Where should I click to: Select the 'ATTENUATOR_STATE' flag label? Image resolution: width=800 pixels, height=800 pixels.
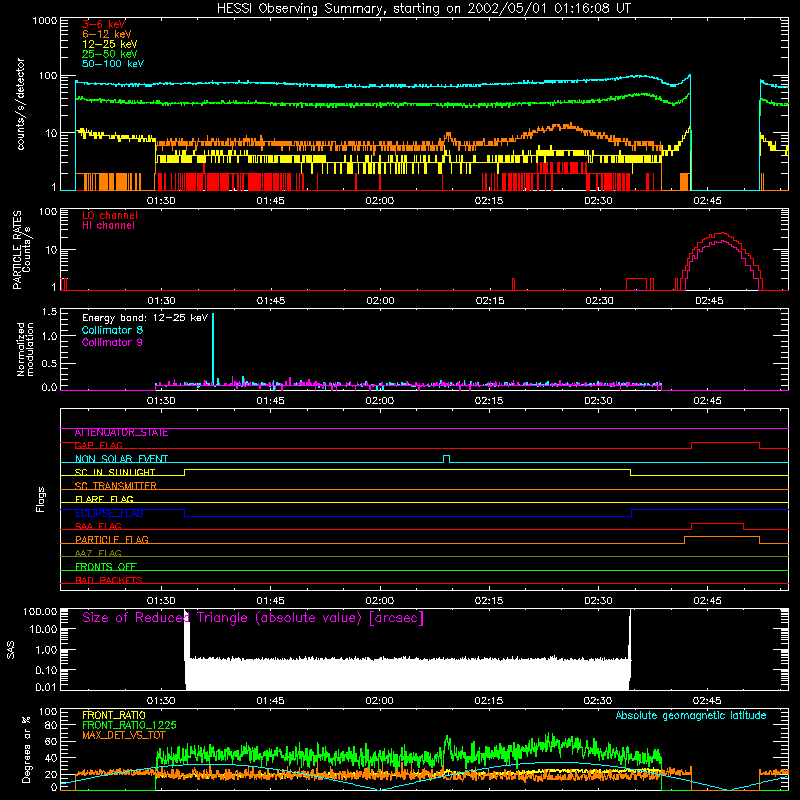click(121, 433)
